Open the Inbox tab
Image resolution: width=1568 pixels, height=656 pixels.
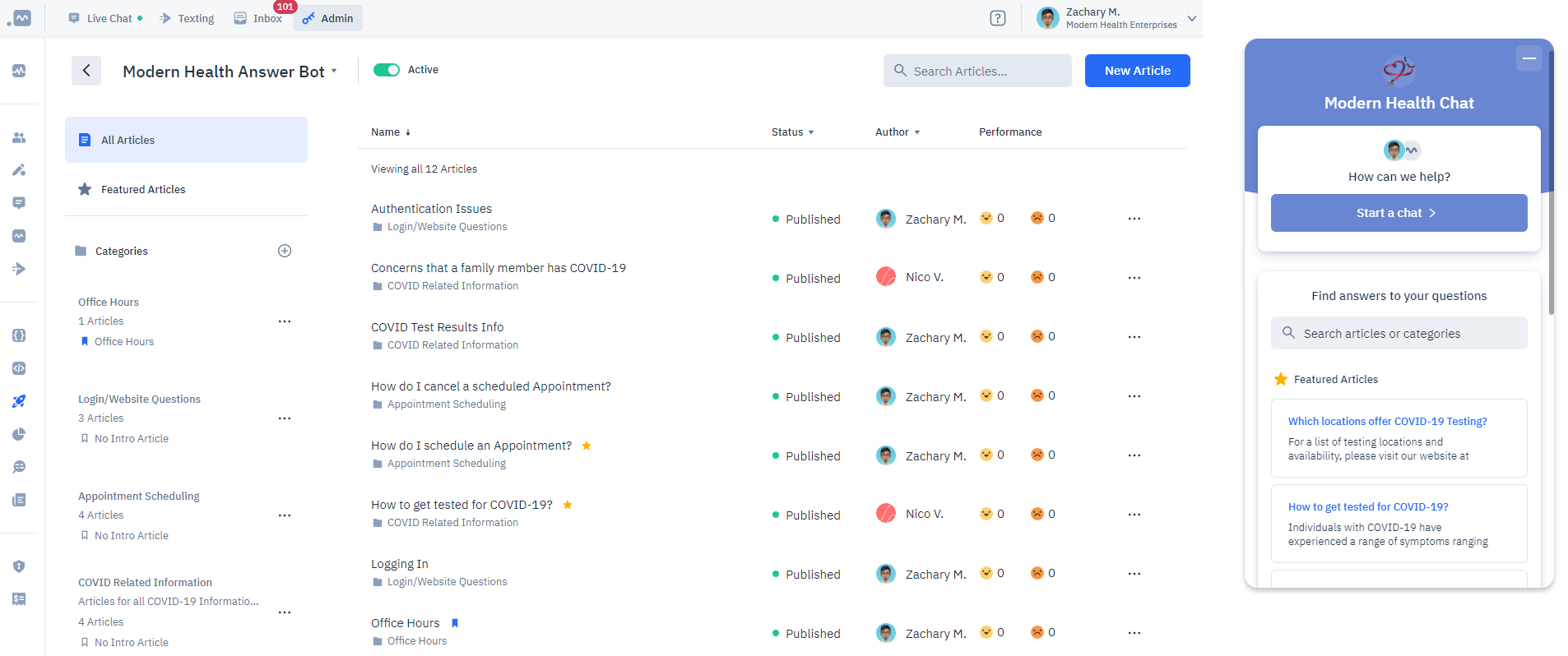click(258, 18)
